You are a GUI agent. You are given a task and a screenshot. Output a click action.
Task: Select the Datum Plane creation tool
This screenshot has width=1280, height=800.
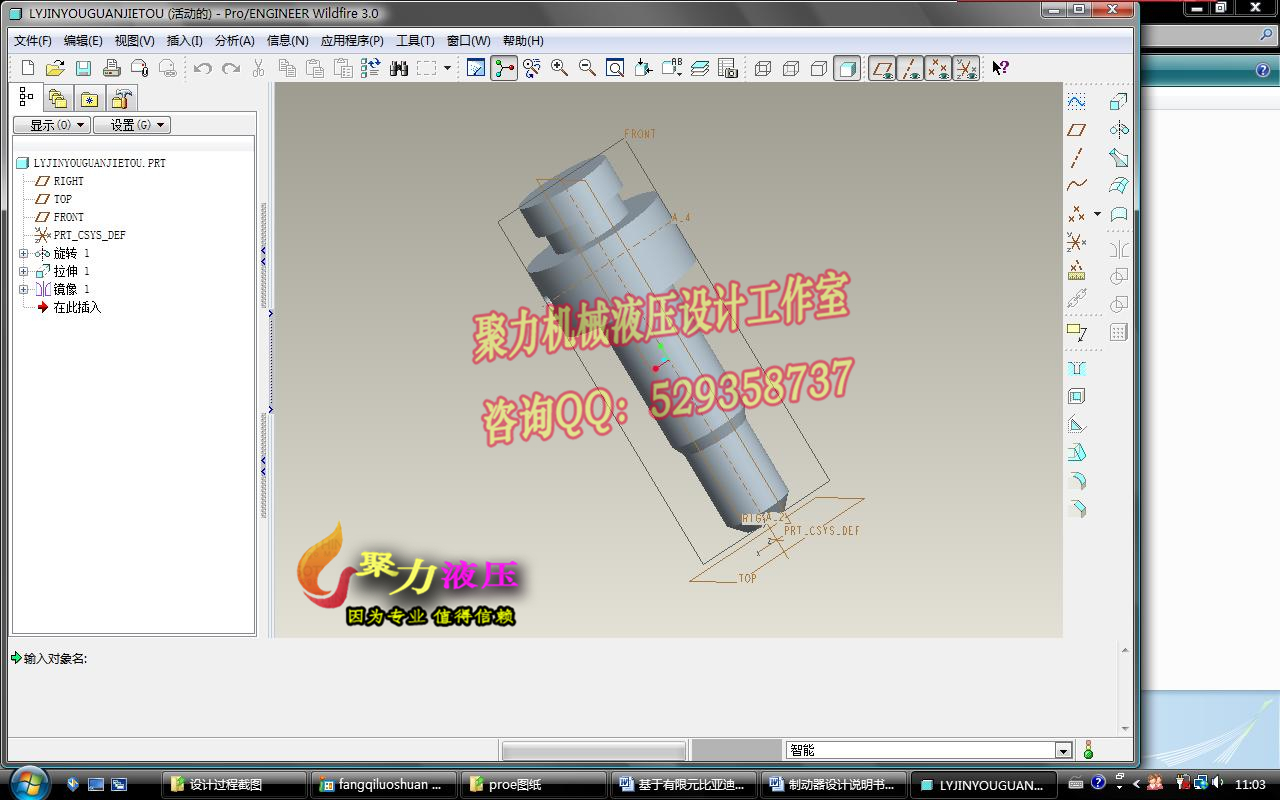(x=1075, y=130)
